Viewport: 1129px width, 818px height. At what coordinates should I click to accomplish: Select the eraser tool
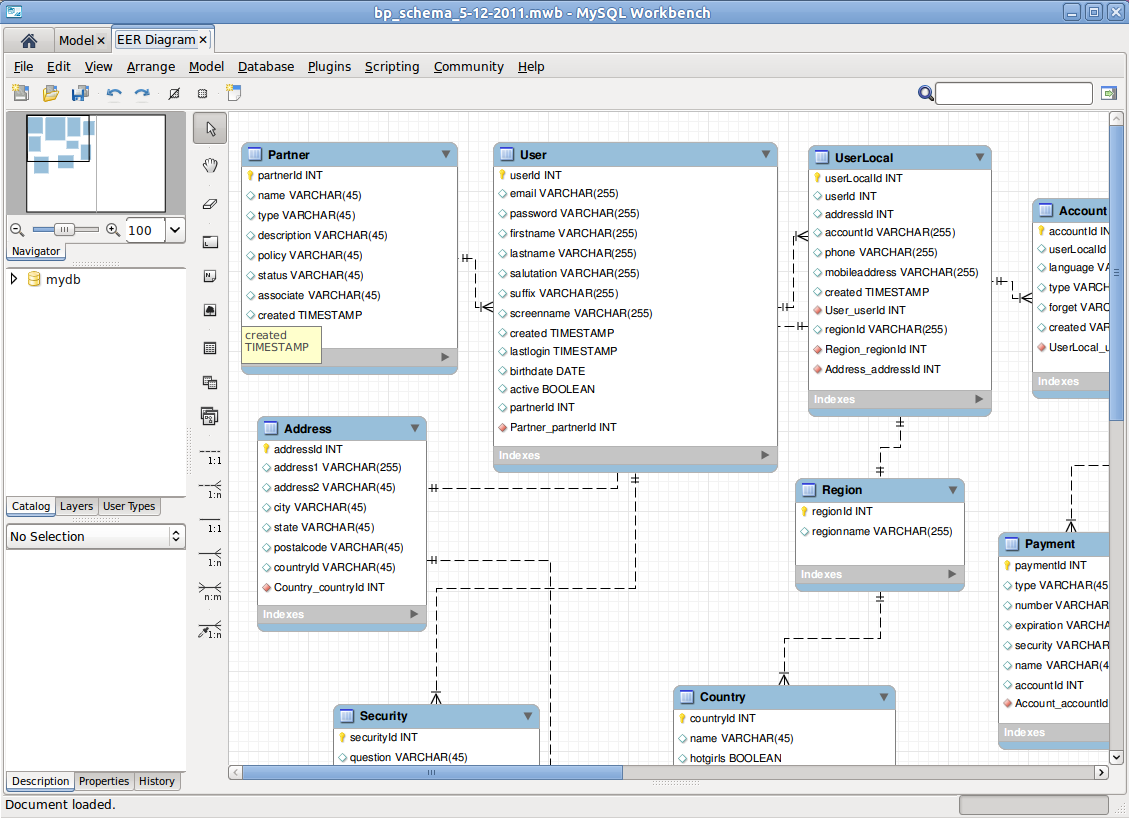coord(210,204)
